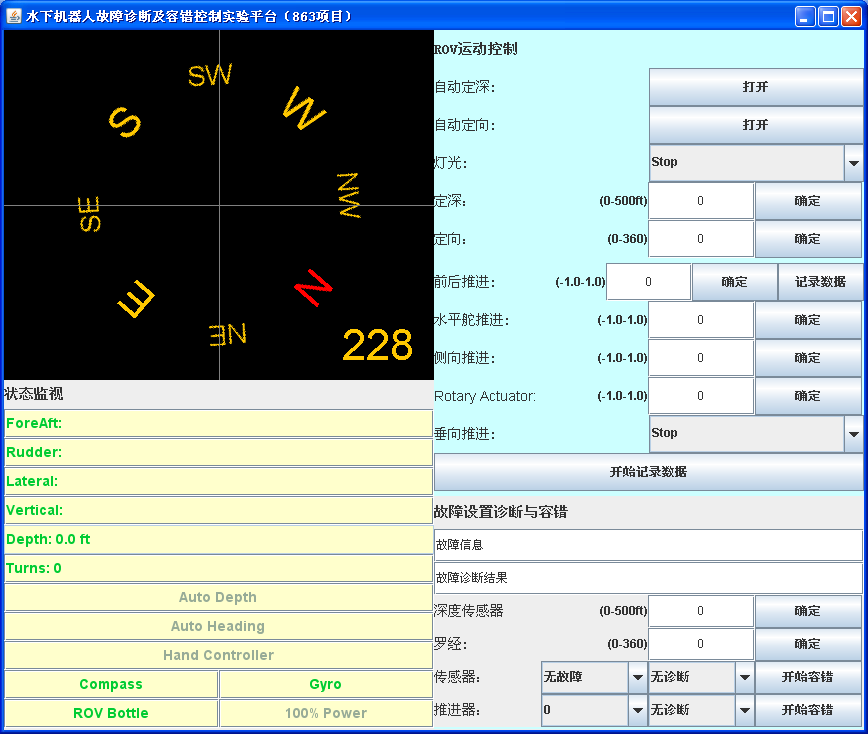868x734 pixels.
Task: Confirm Rotary Actuator with 确定
Action: 808,396
